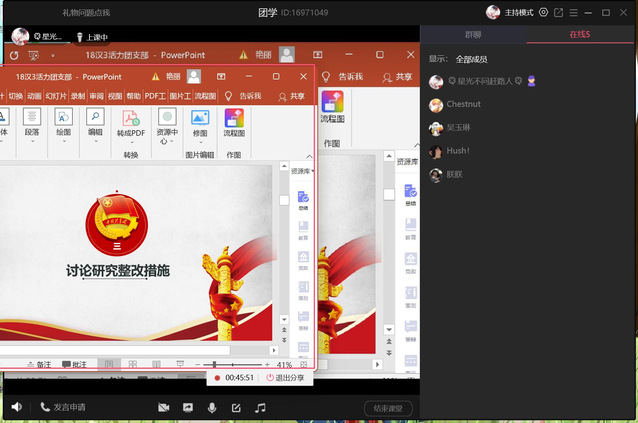638x423 pixels.
Task: Expand the 资源中心 dropdown arrow
Action: click(x=172, y=141)
